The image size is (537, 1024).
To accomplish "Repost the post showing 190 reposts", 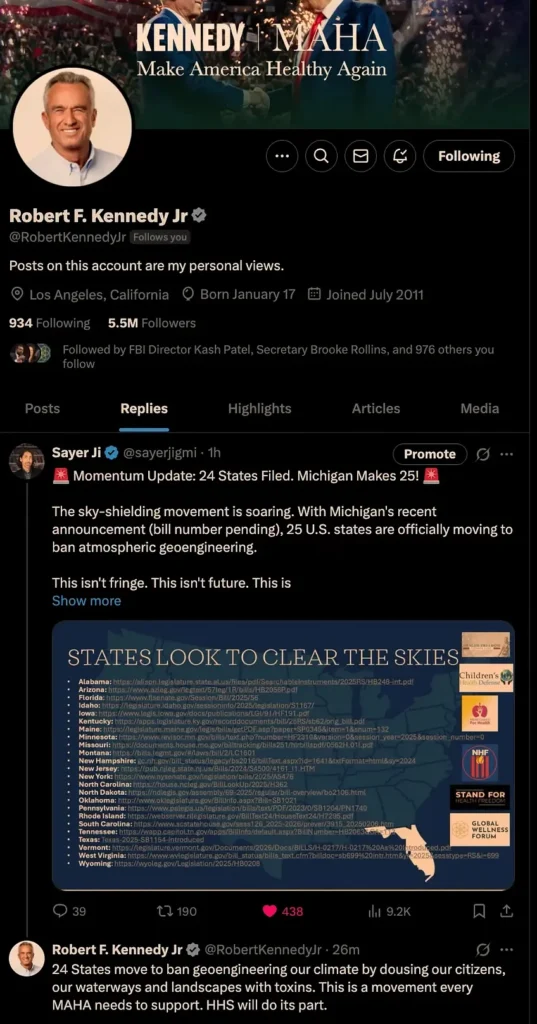I will (178, 911).
